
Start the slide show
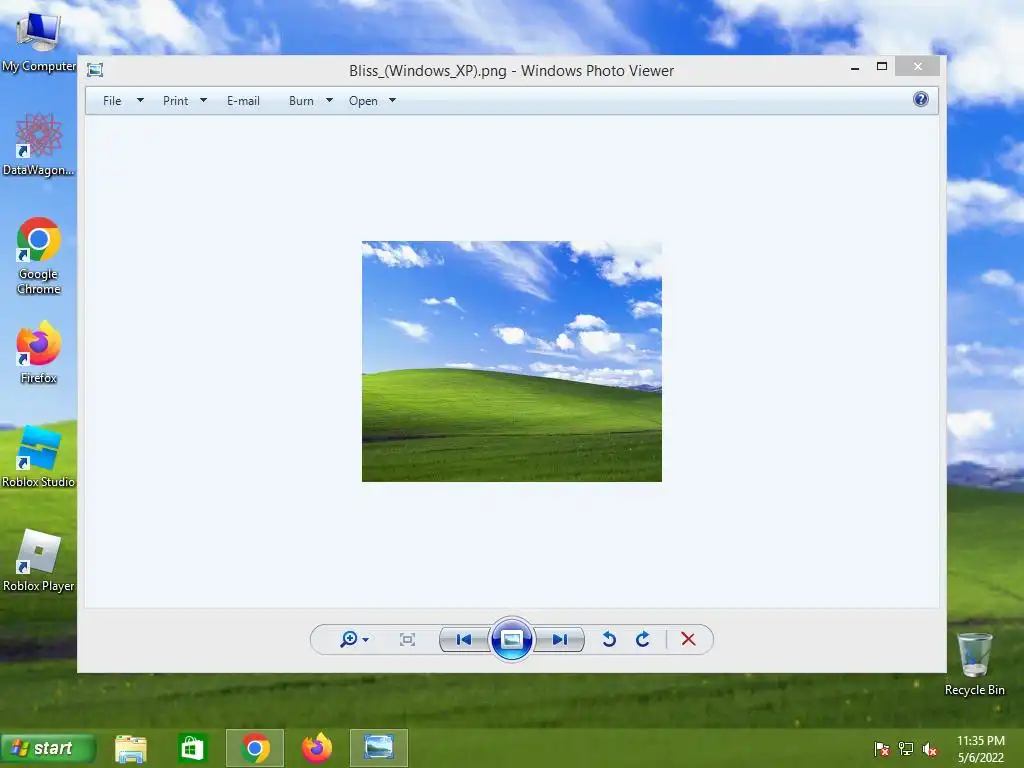[511, 639]
